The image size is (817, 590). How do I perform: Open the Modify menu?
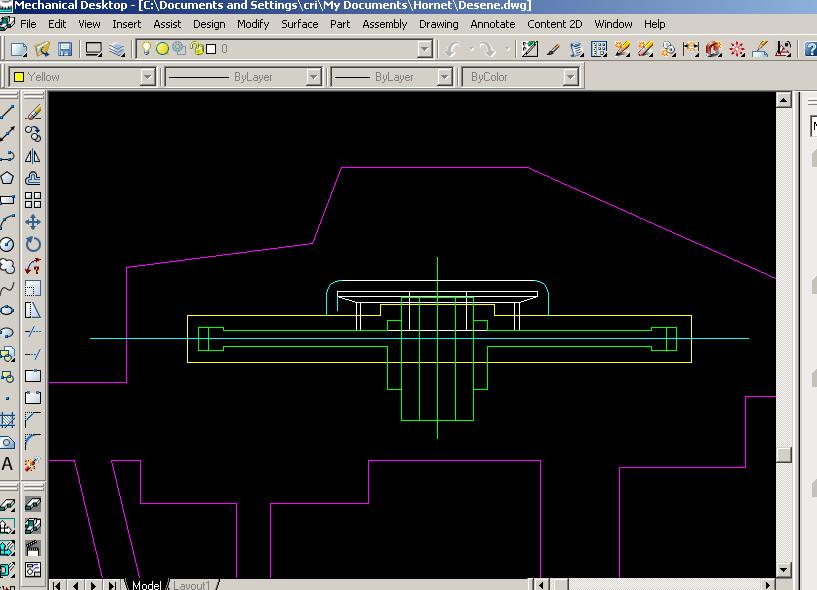click(x=253, y=24)
